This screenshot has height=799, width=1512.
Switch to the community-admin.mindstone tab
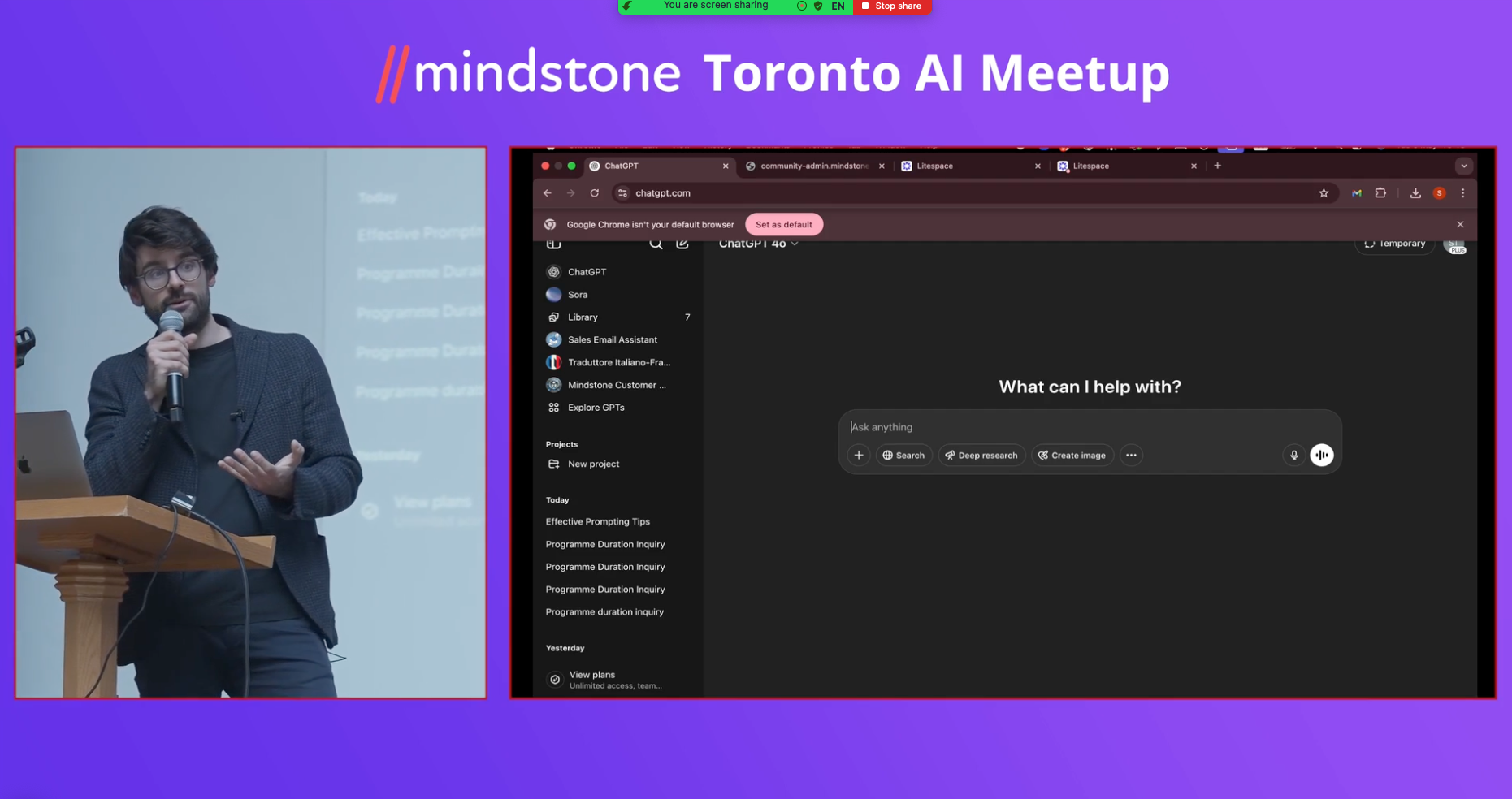tap(813, 166)
